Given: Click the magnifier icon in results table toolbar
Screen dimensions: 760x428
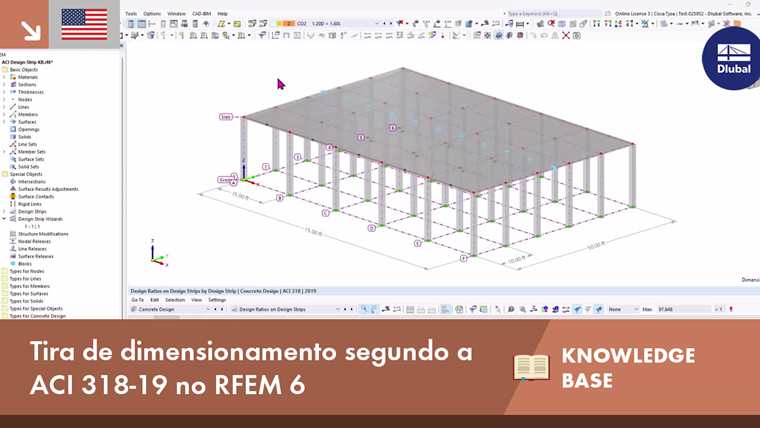Looking at the screenshot, I should click(x=511, y=309).
